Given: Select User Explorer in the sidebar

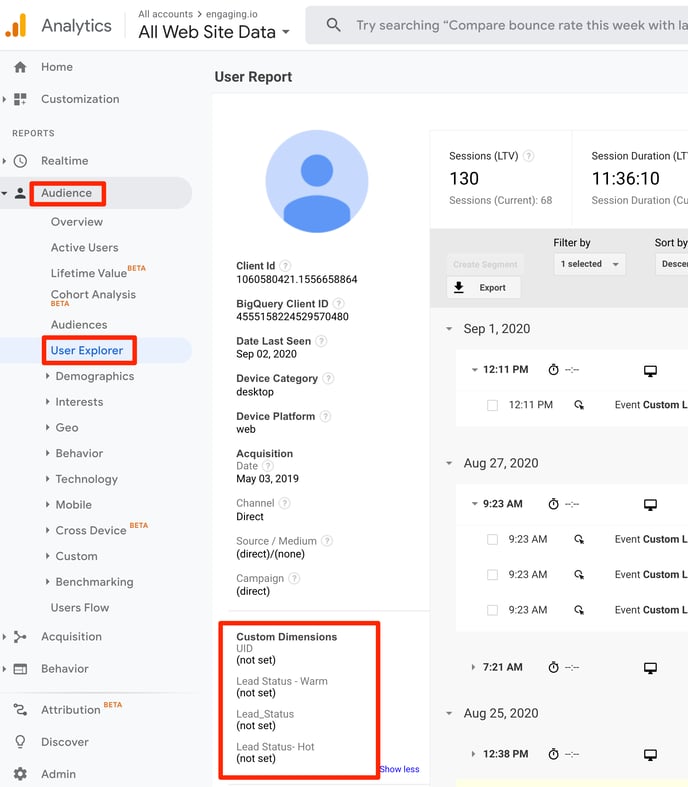Looking at the screenshot, I should [87, 350].
